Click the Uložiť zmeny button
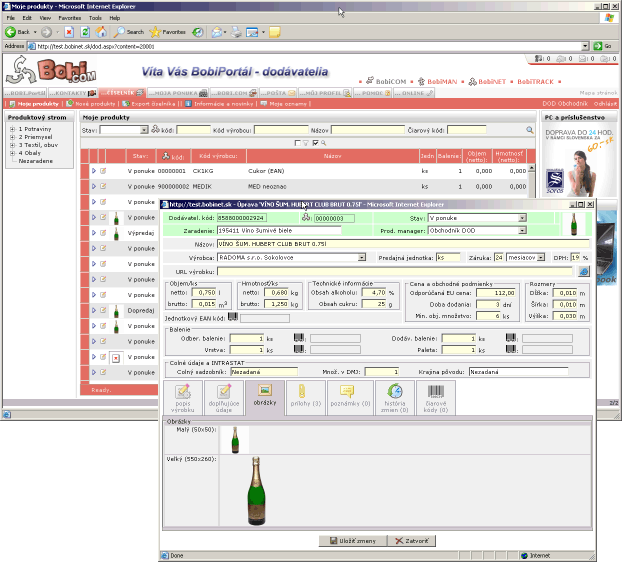The image size is (622, 562). point(353,541)
